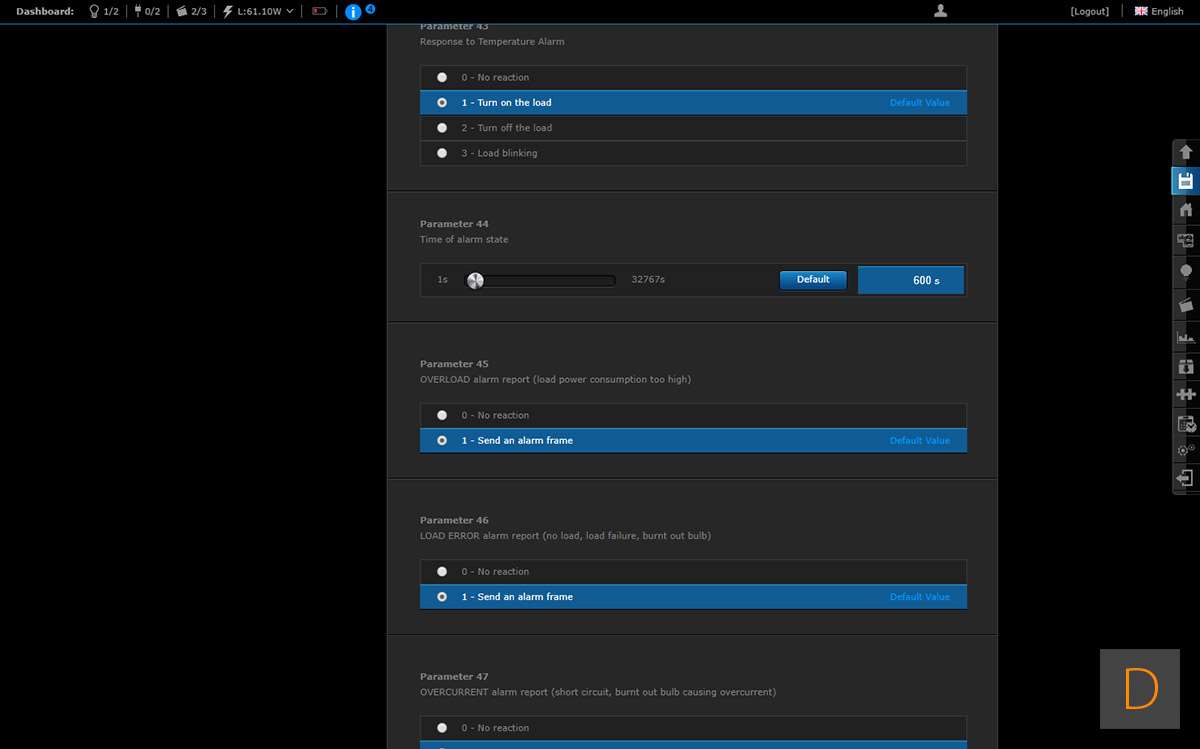Click the blue info notification icon

(x=353, y=12)
